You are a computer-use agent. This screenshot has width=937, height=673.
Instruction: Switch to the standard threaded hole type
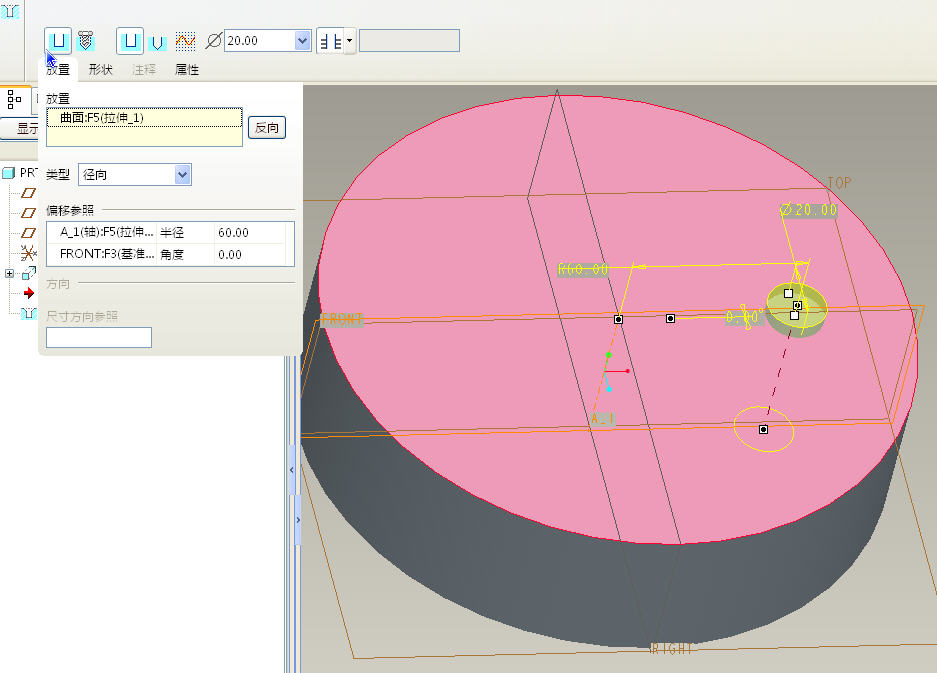click(x=86, y=41)
